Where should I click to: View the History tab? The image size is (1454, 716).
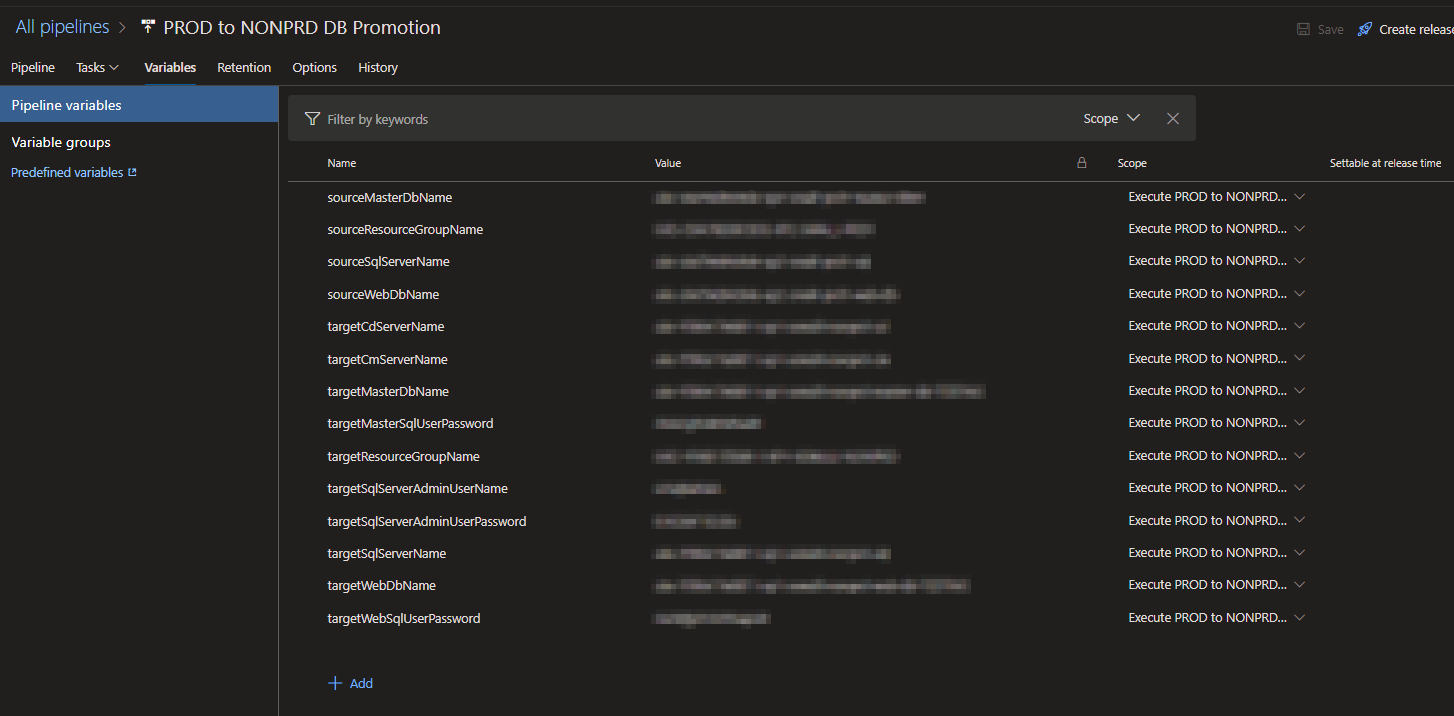point(378,67)
